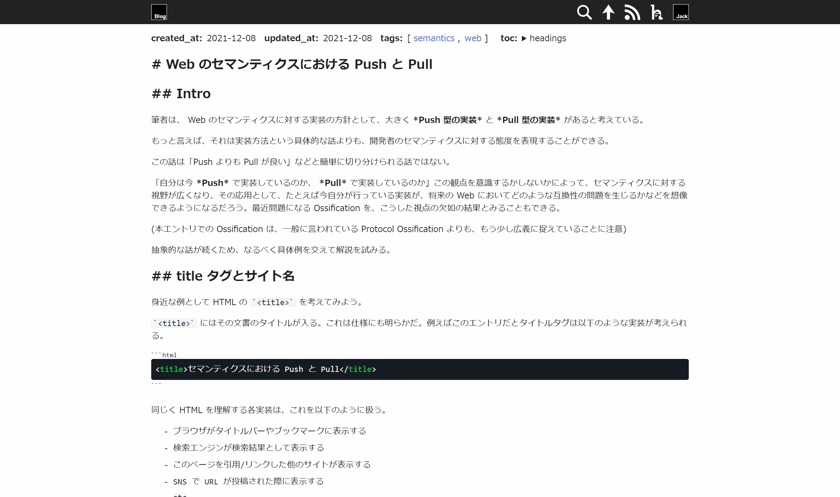The width and height of the screenshot is (840, 497).
Task: Click the paragraph "この話は「Push よりも Pull が良い」"
Action: [x=302, y=162]
